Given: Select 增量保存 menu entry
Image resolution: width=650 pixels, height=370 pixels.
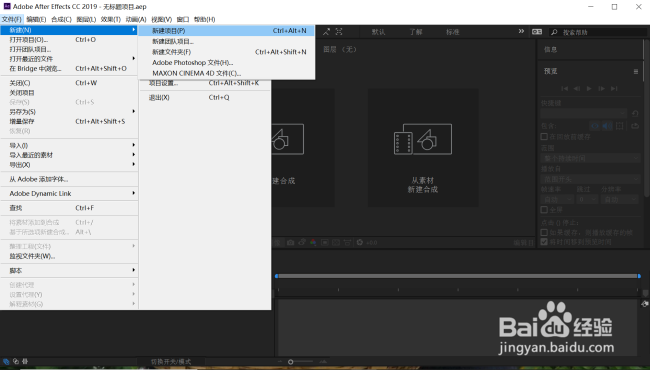Looking at the screenshot, I should (69, 121).
